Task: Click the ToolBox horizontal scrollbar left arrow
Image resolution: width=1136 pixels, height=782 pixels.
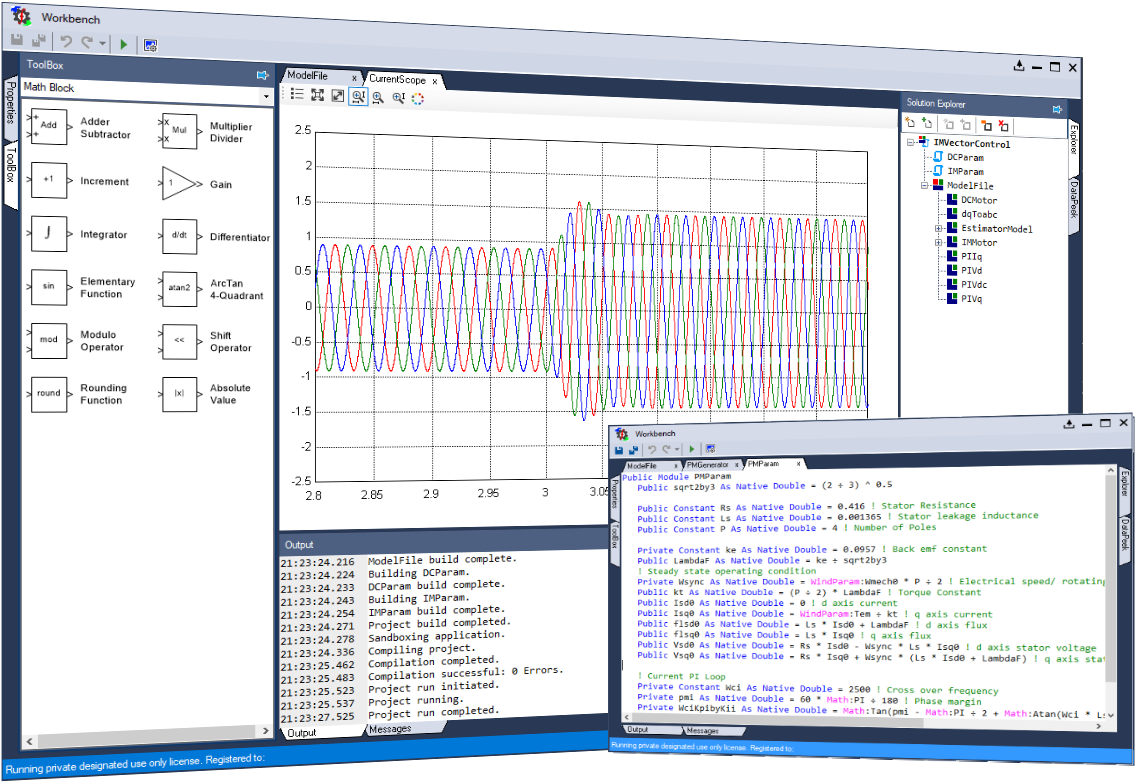Action: (x=30, y=741)
